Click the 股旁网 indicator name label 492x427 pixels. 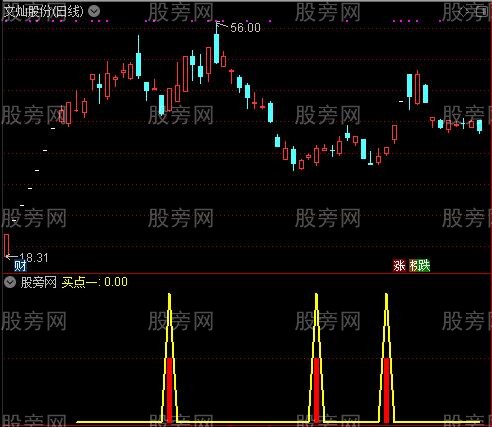(38, 282)
